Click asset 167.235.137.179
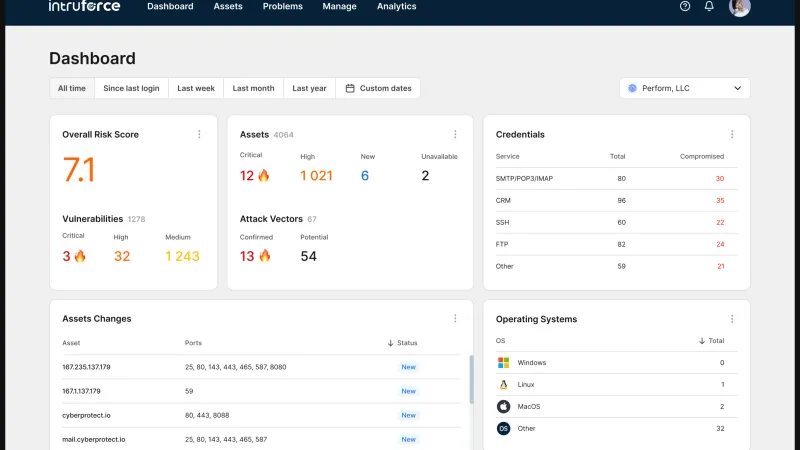This screenshot has width=800, height=450. tap(86, 367)
